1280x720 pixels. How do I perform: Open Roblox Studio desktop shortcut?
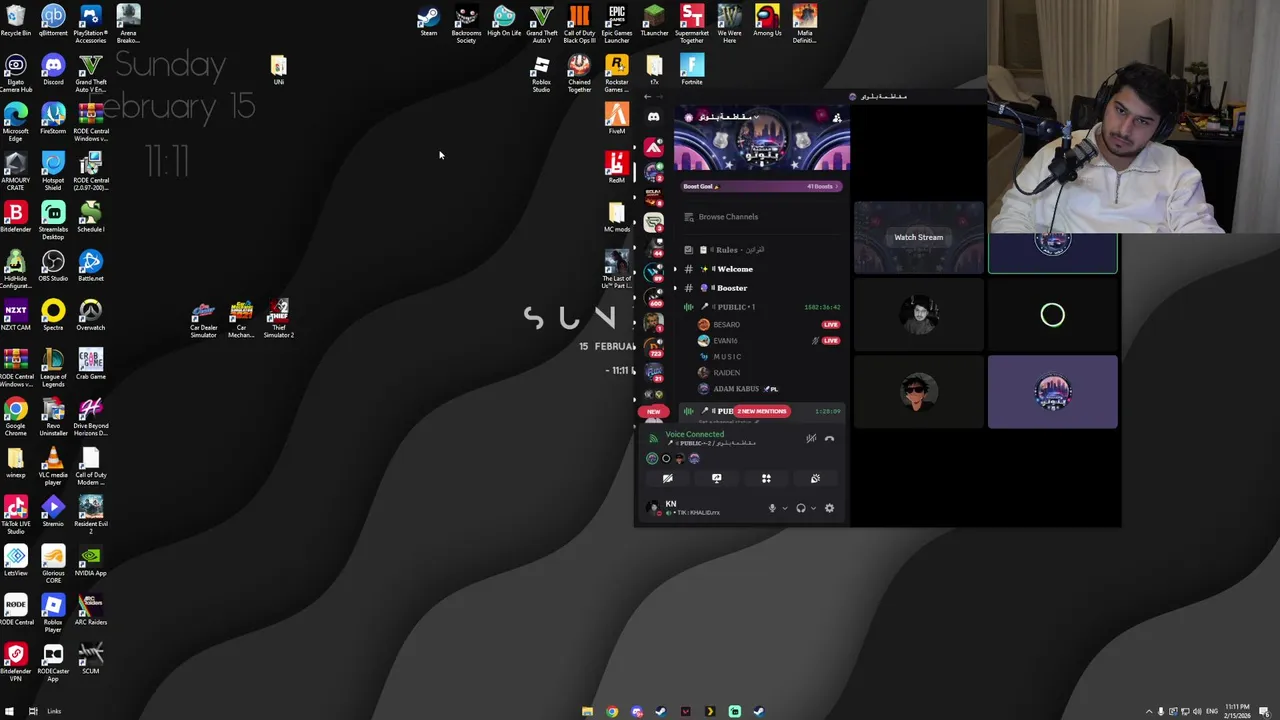pyautogui.click(x=541, y=74)
